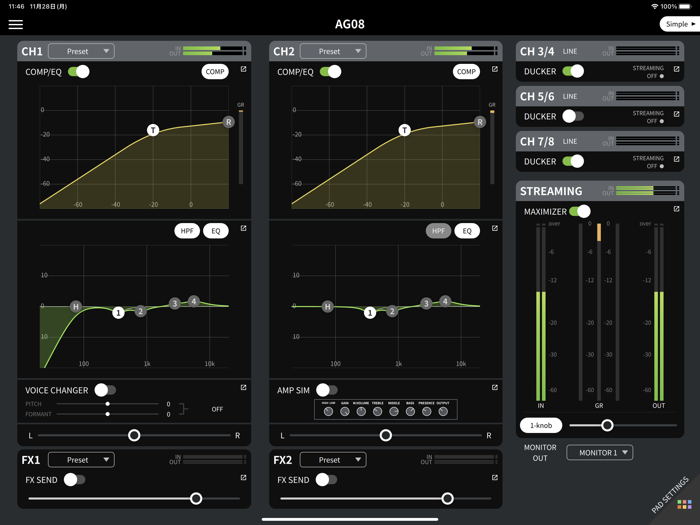Click FX1 send level slider knob
This screenshot has height=525, width=700.
click(x=196, y=499)
